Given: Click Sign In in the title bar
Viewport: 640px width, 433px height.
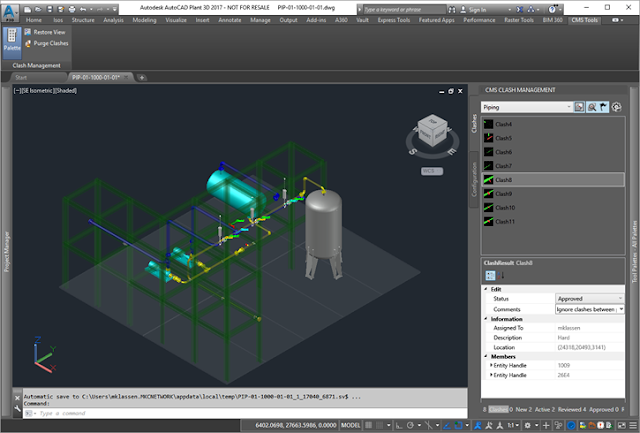Looking at the screenshot, I should click(x=477, y=9).
